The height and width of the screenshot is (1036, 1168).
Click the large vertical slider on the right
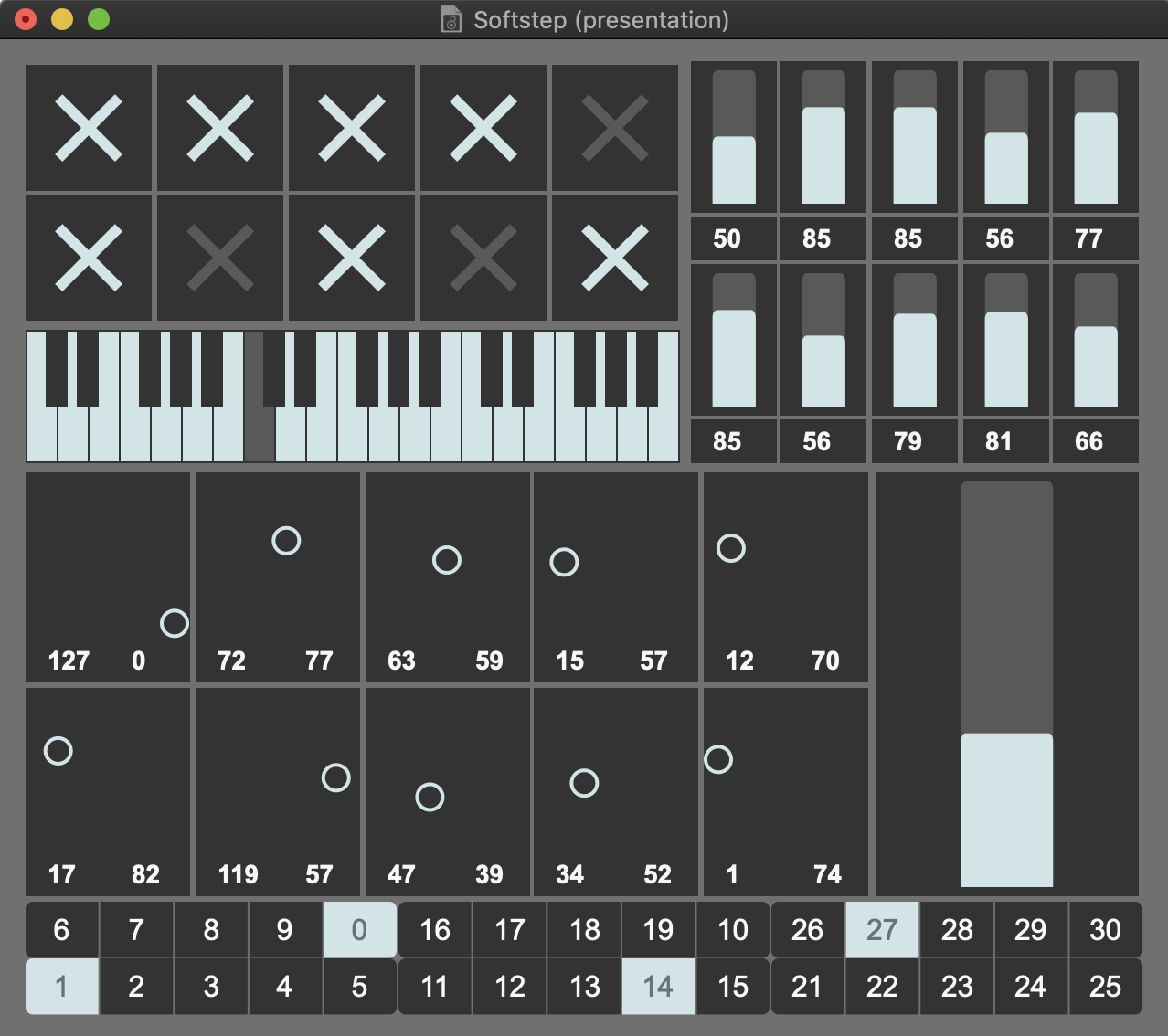point(1006,684)
